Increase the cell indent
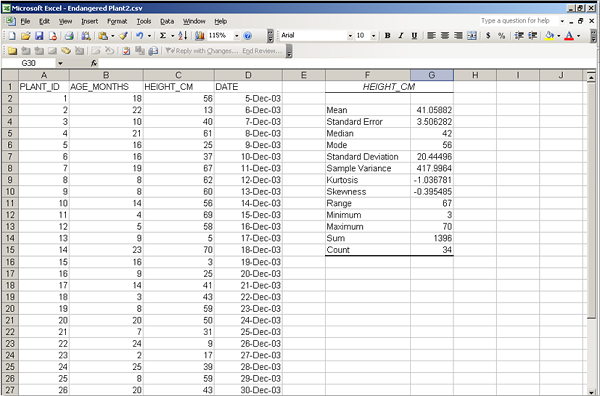Image resolution: width=600 pixels, height=396 pixels. [x=532, y=36]
